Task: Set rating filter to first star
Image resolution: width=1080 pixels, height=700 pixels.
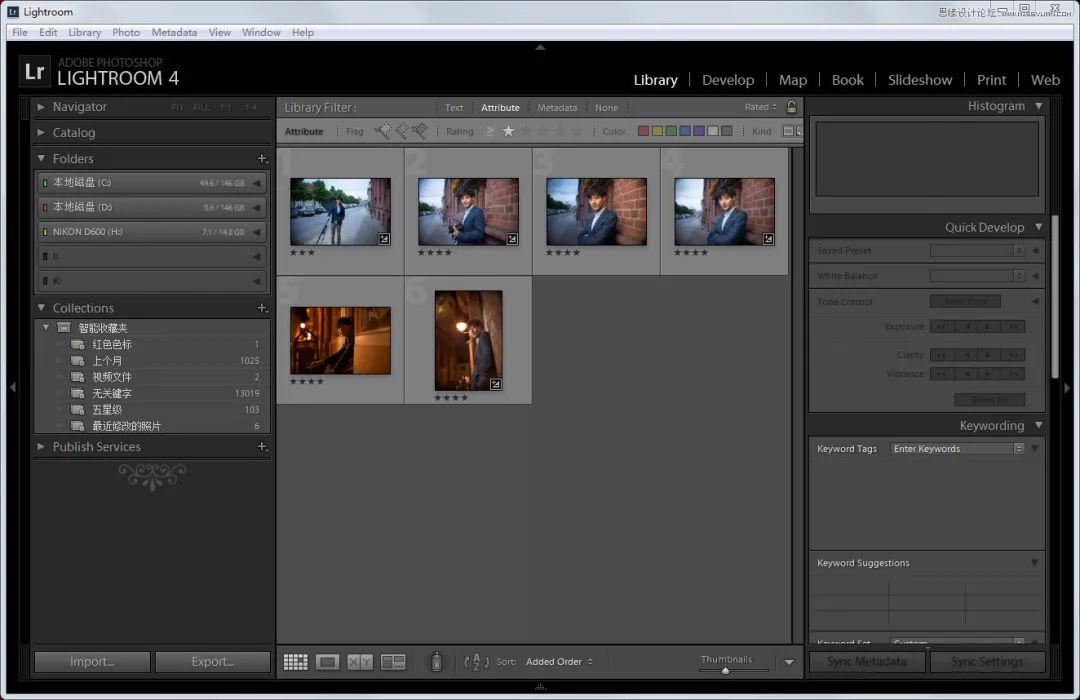Action: [508, 131]
